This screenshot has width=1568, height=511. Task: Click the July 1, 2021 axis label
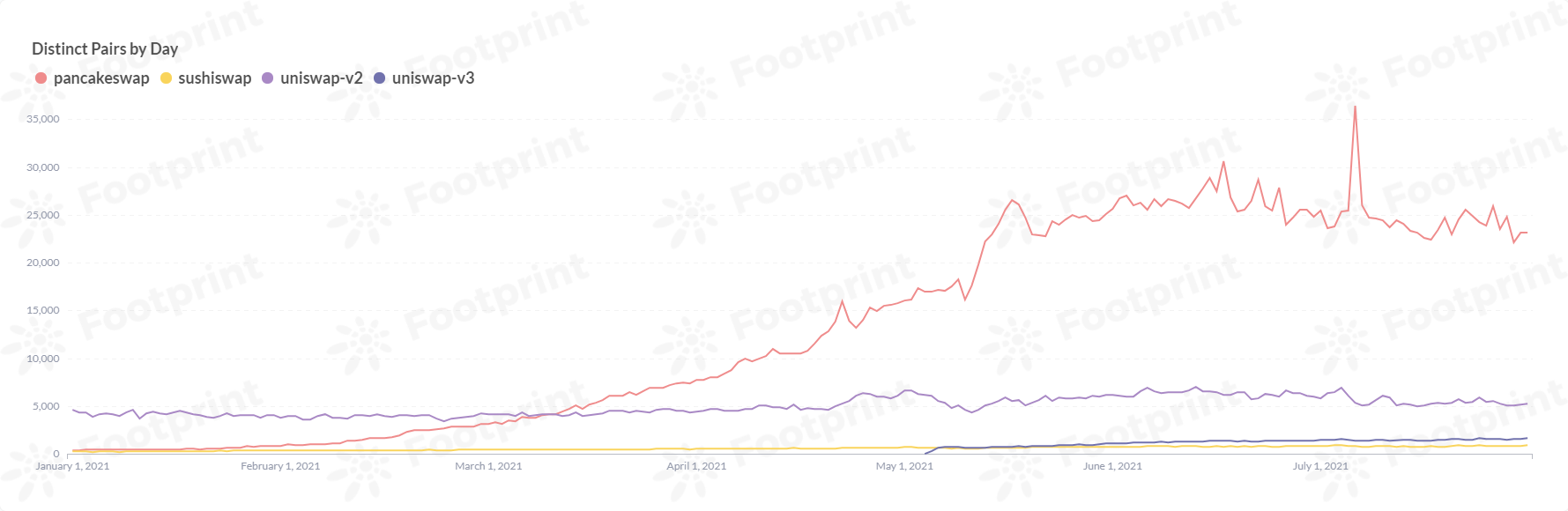point(1320,466)
